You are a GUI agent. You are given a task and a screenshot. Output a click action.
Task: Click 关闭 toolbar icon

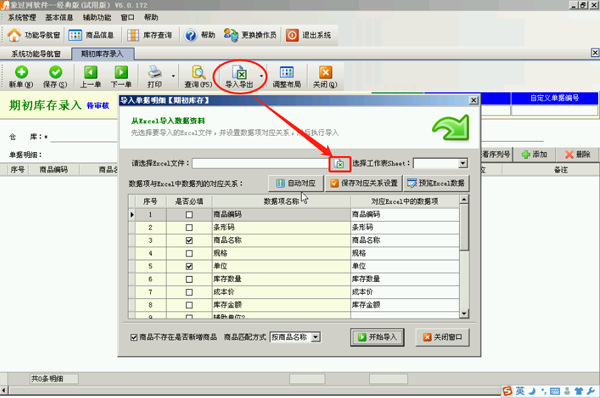tap(325, 72)
